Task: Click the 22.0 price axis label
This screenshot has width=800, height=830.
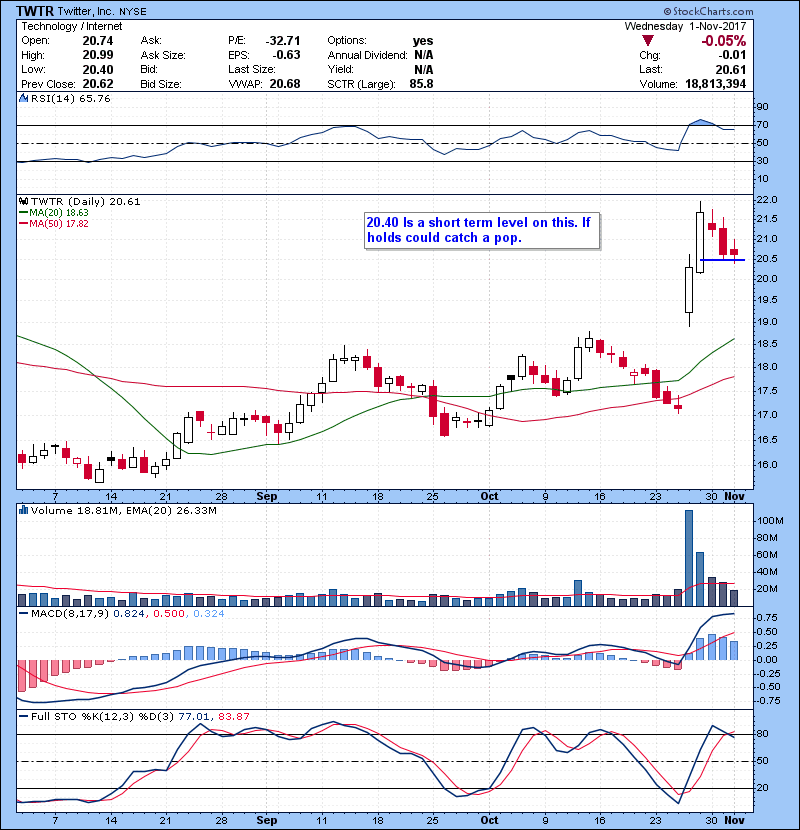Action: [768, 200]
